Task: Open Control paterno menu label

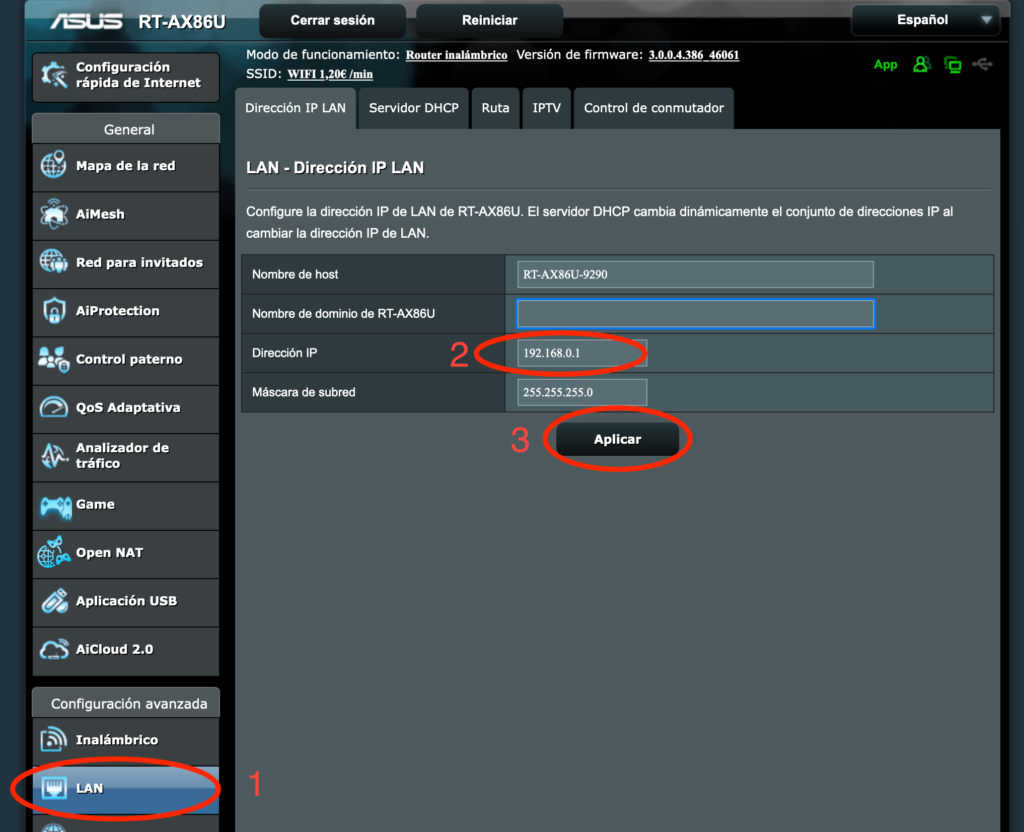Action: point(129,359)
